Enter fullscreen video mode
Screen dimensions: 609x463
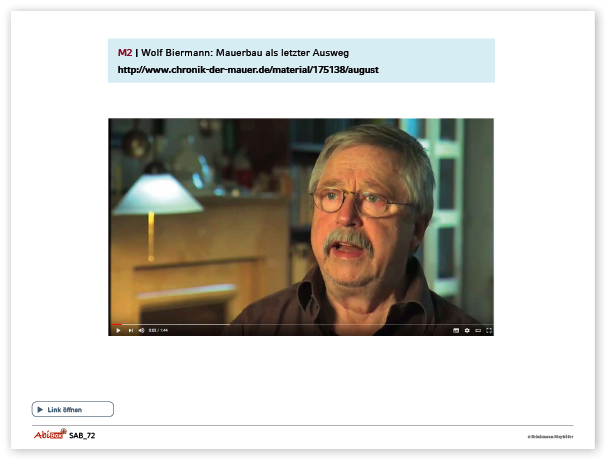click(488, 330)
